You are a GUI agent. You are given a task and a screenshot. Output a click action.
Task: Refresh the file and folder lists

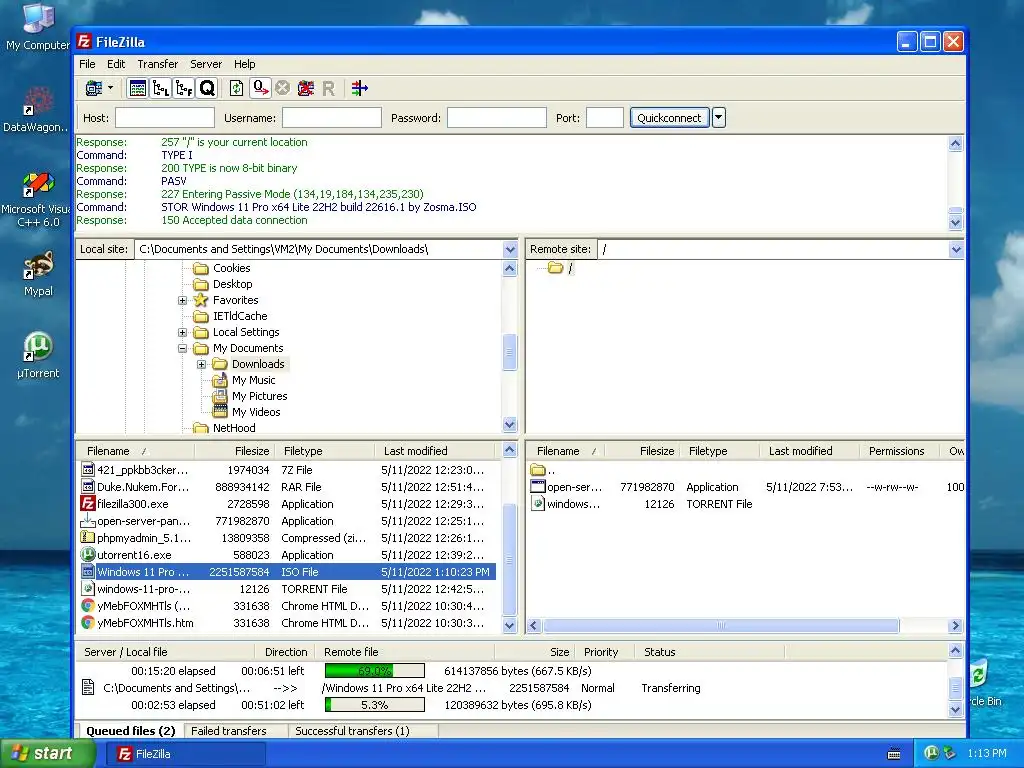tap(236, 88)
